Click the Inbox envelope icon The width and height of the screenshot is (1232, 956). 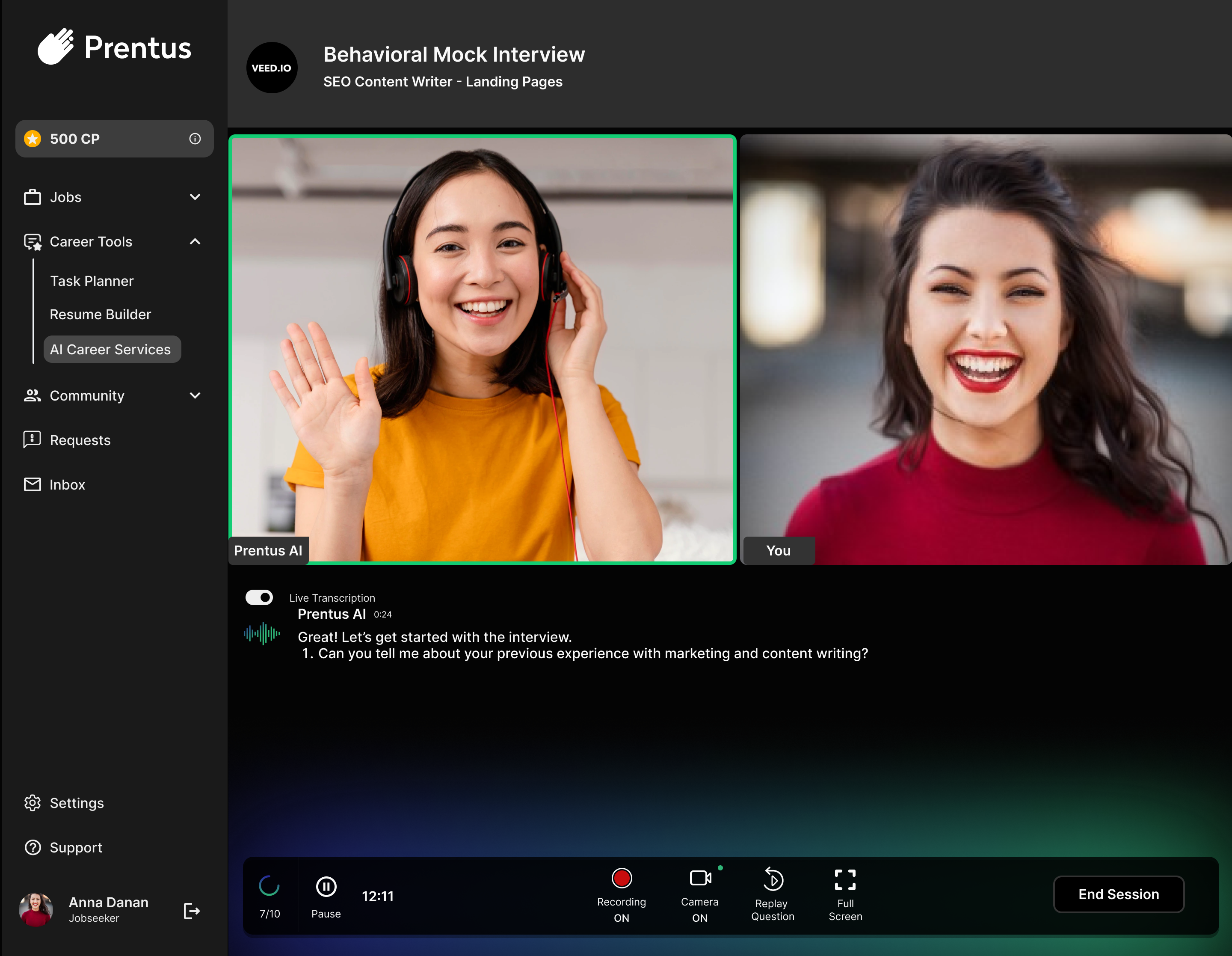click(x=32, y=484)
